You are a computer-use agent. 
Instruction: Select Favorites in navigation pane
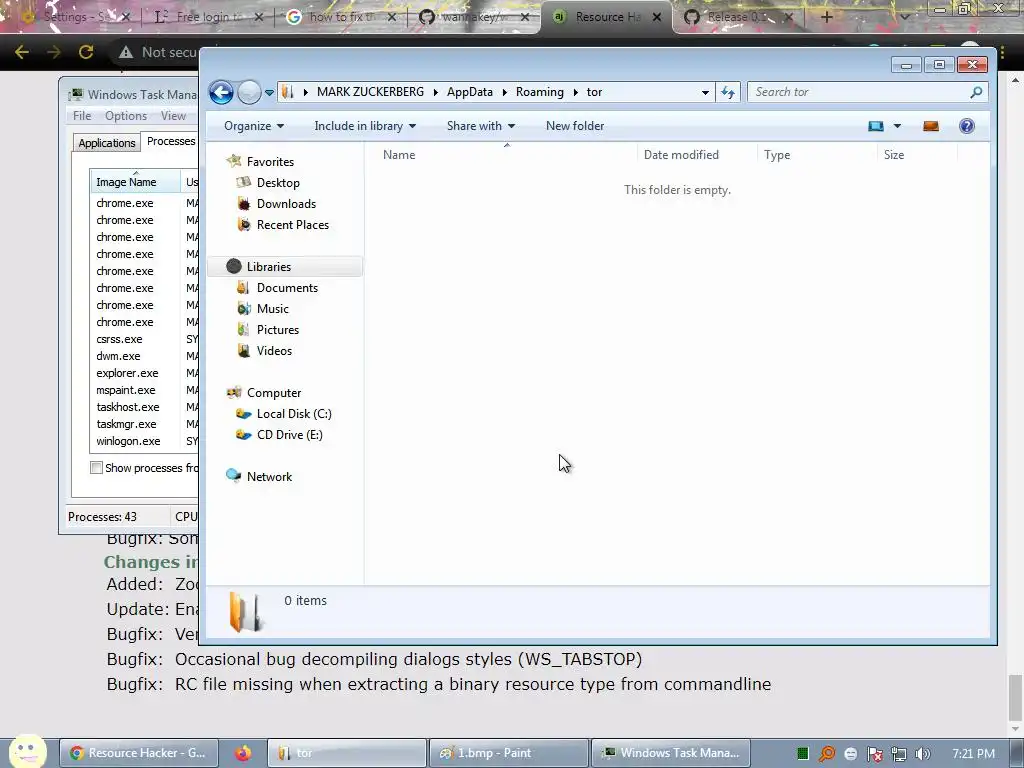pos(270,161)
